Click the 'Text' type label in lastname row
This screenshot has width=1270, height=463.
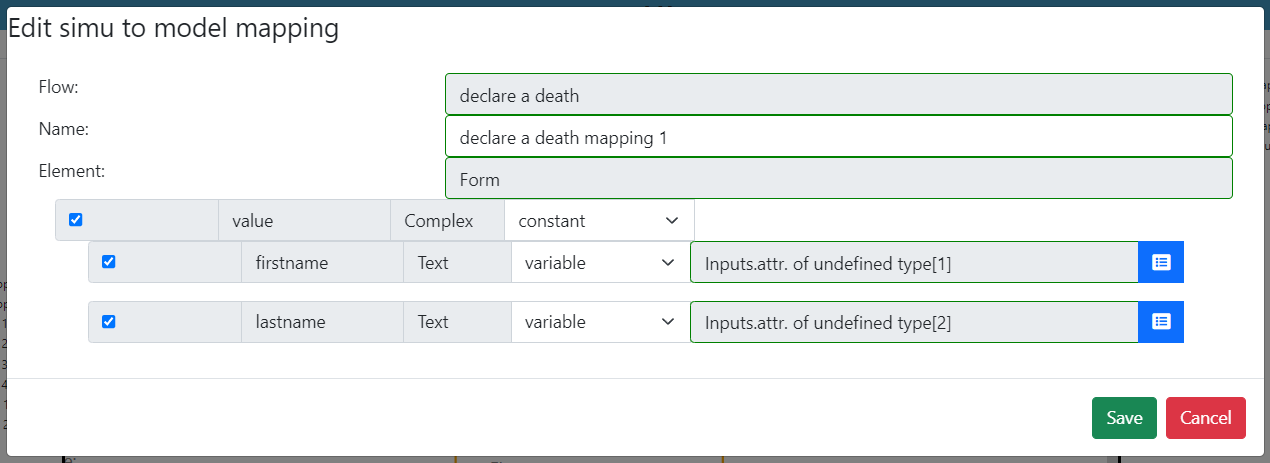click(457, 322)
